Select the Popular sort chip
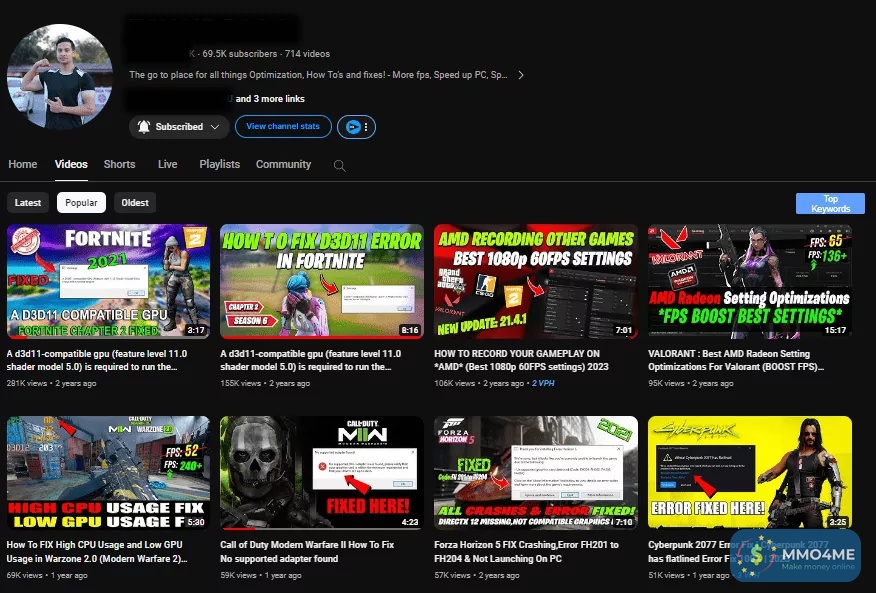 (81, 202)
